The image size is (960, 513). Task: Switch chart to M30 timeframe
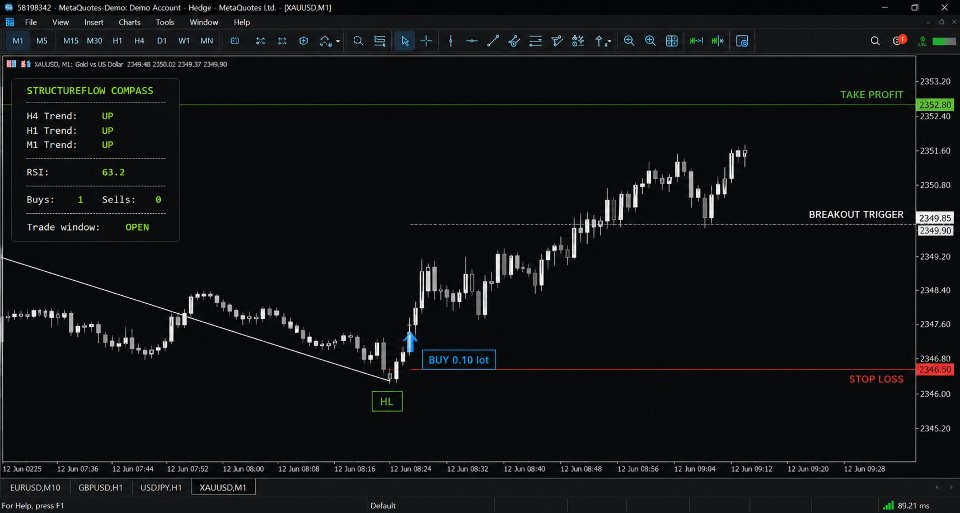pyautogui.click(x=94, y=41)
